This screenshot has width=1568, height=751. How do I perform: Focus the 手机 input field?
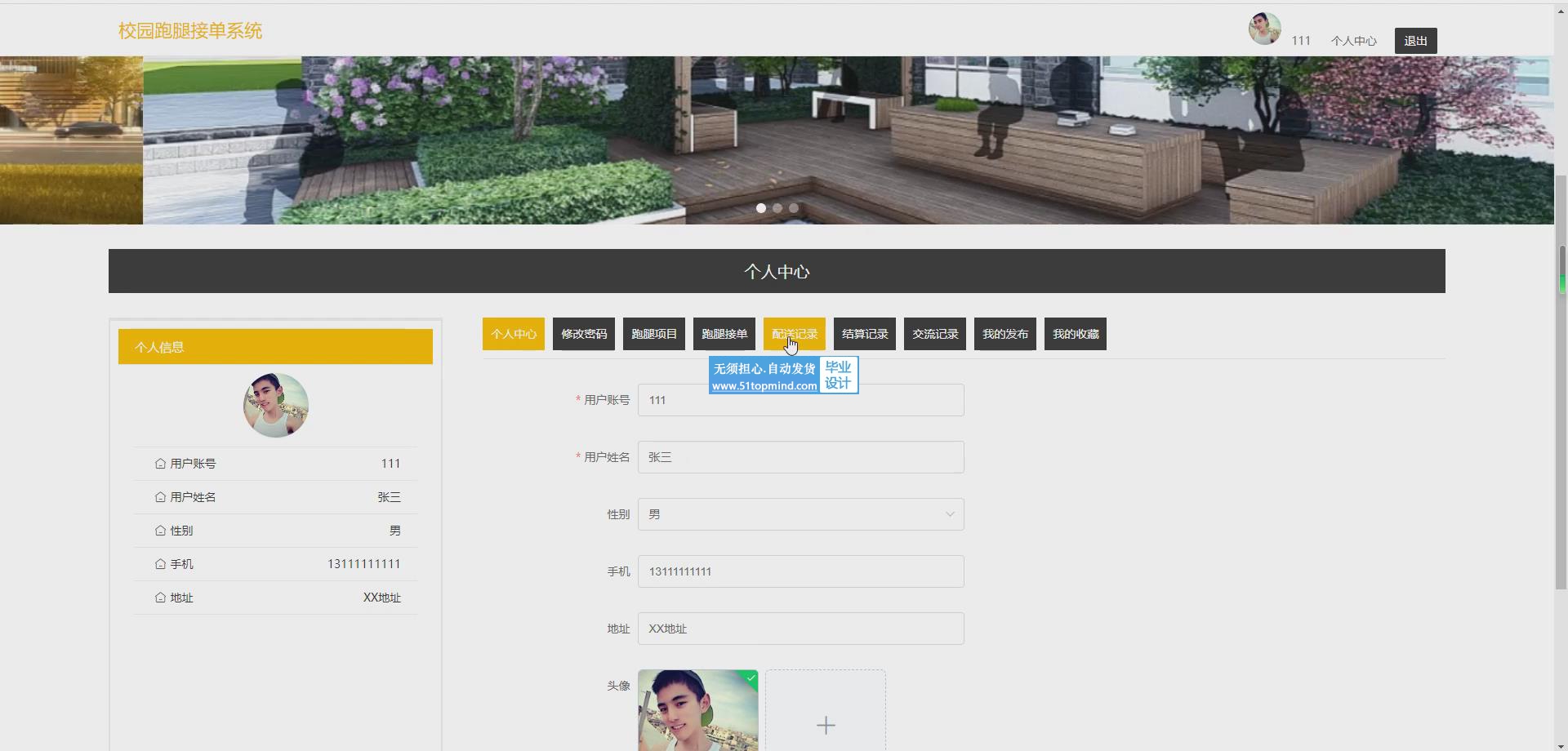[800, 571]
